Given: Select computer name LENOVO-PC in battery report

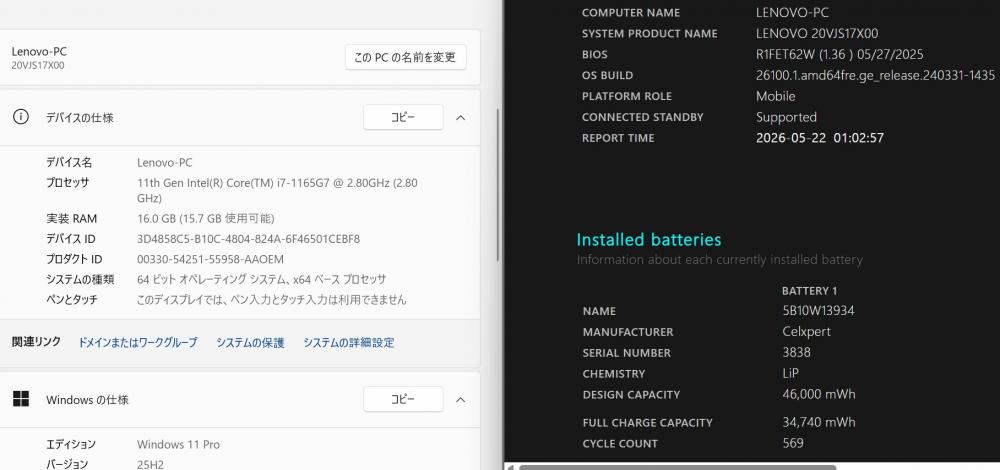Looking at the screenshot, I should [792, 12].
